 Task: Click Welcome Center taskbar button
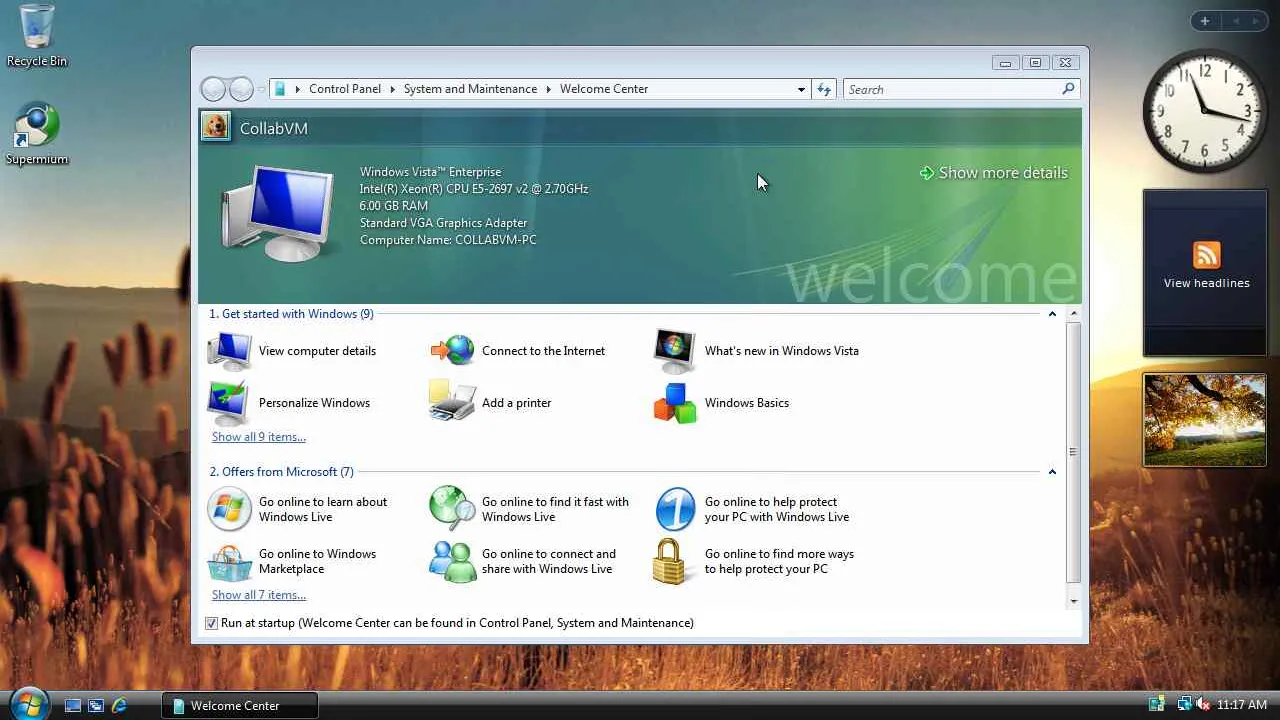[240, 705]
